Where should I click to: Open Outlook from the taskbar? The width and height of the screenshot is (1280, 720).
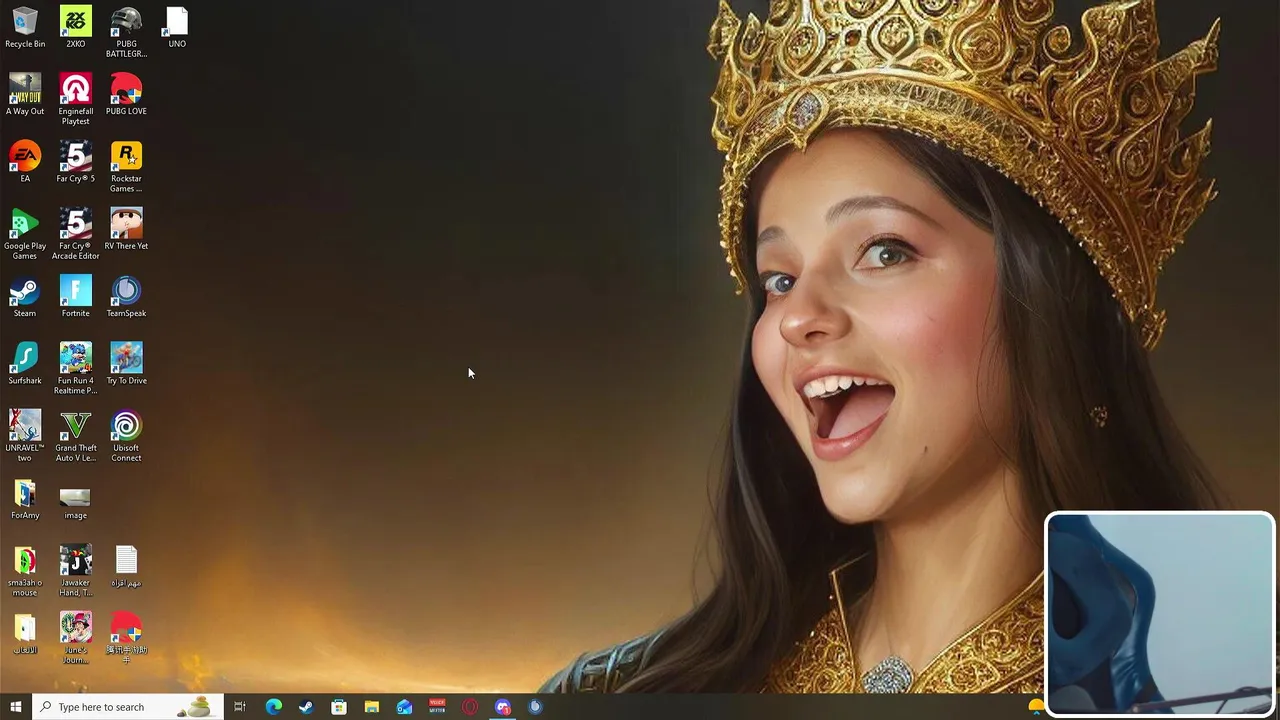[x=404, y=707]
